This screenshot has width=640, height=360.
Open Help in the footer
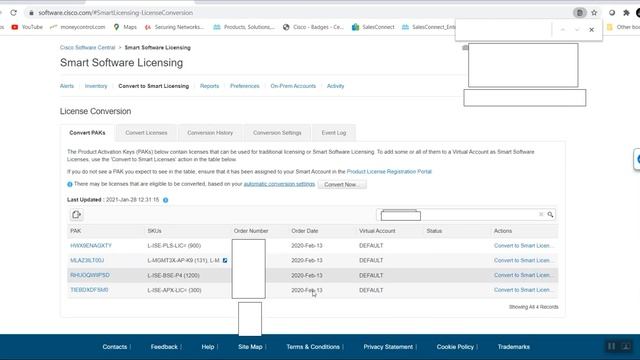208,347
